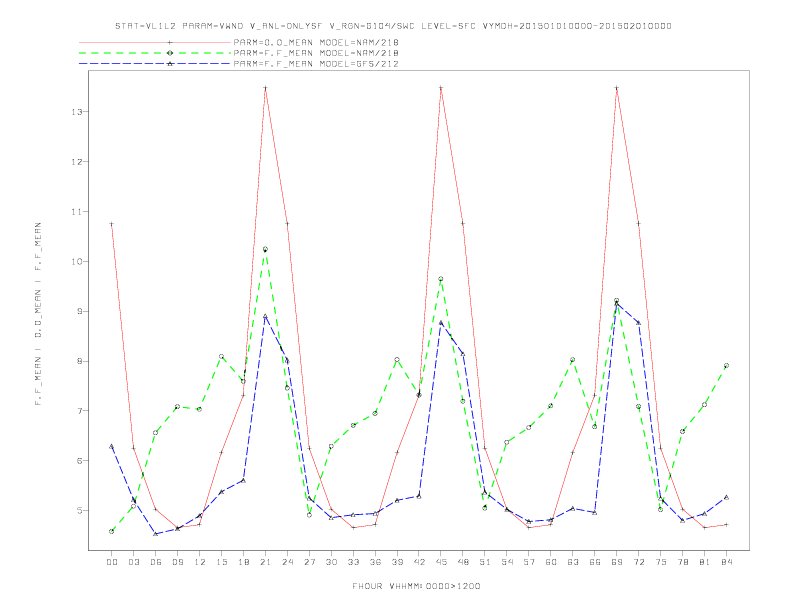
Task: Click x-axis tick label 15
Action: click(x=221, y=562)
